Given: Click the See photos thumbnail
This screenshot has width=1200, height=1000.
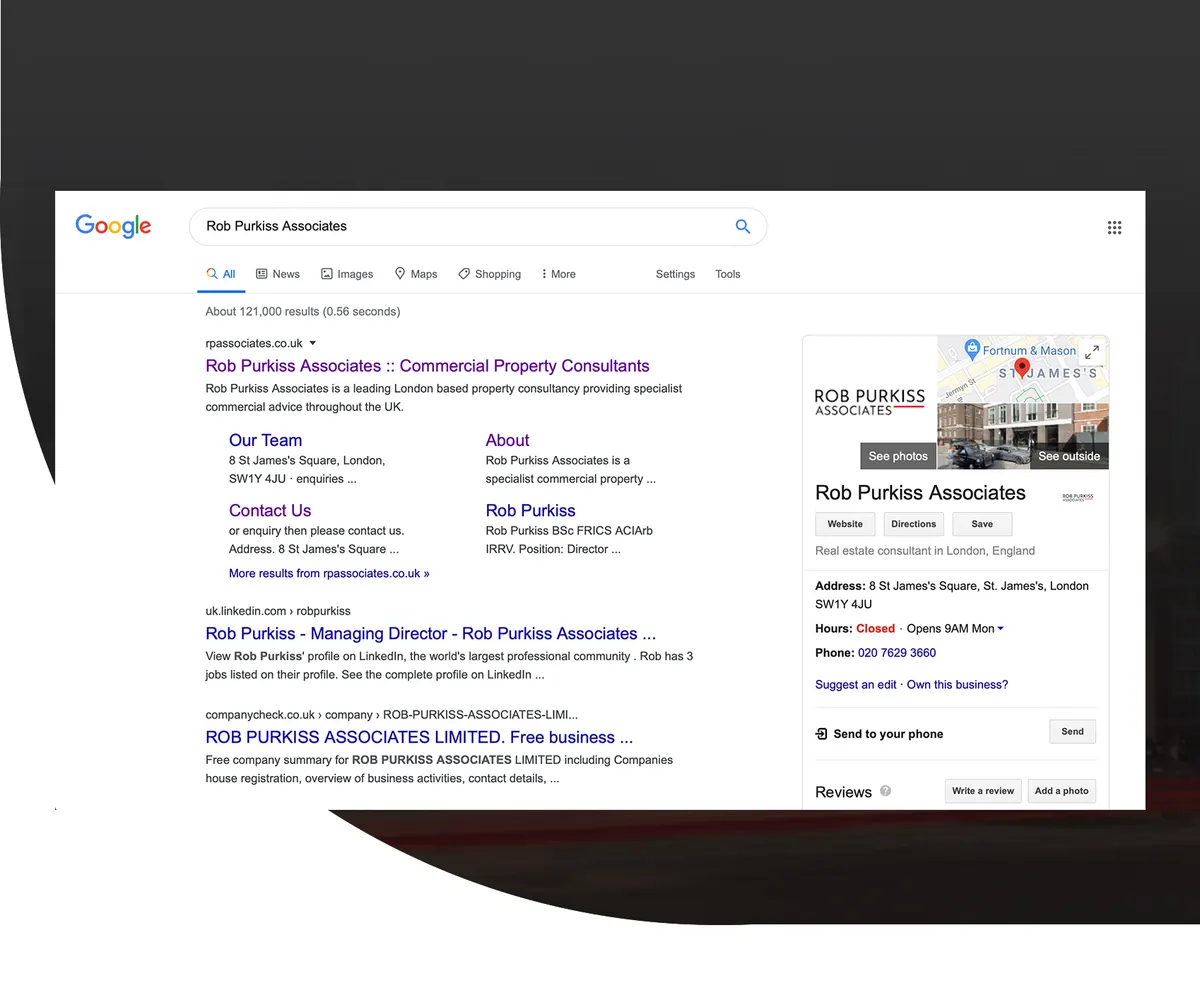Looking at the screenshot, I should (898, 456).
